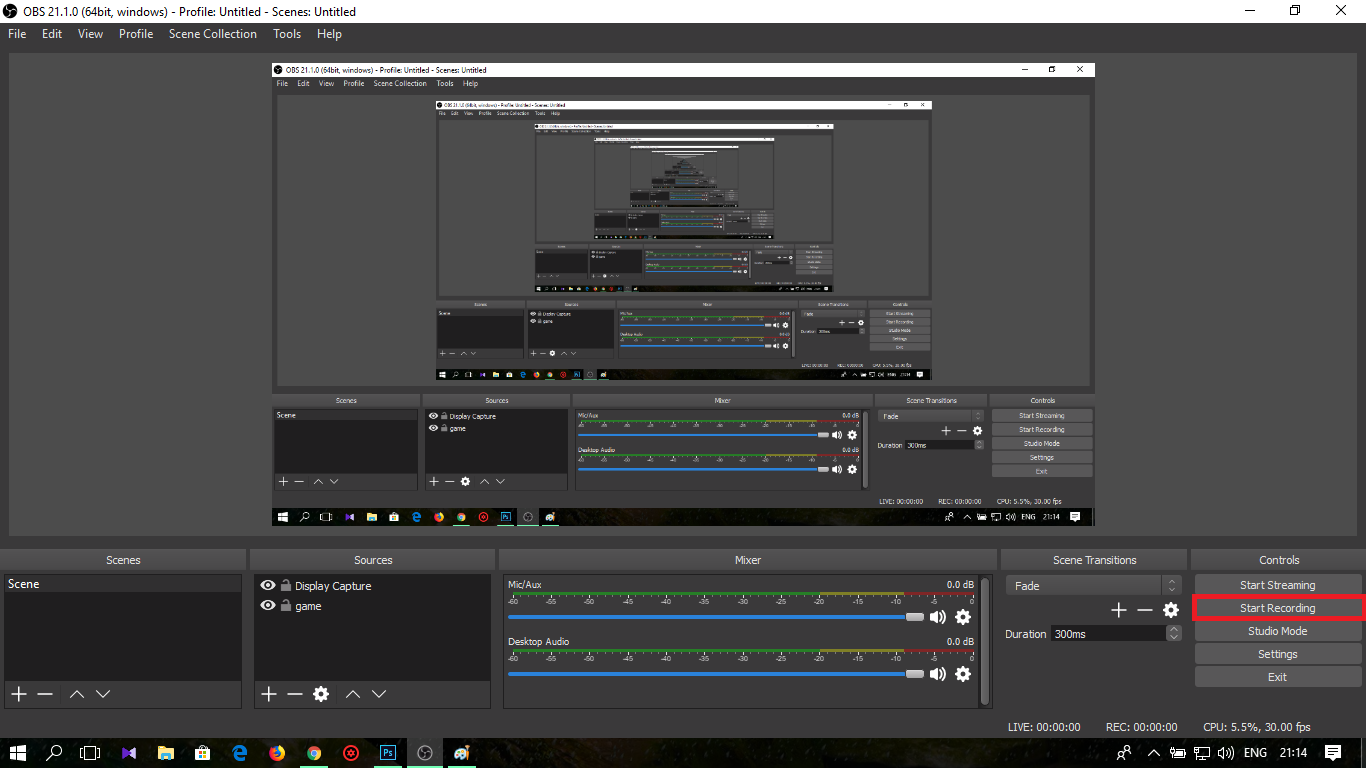Click the network tray icon

pos(1203,753)
